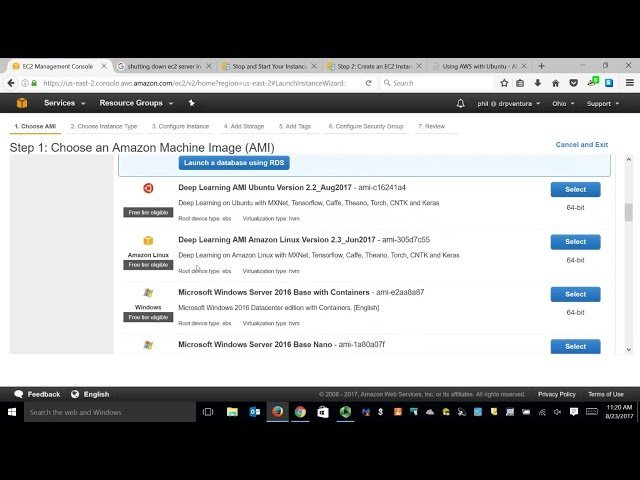Open the Windows Store taskbar icon
Viewport: 640px width, 480px height.
point(323,412)
